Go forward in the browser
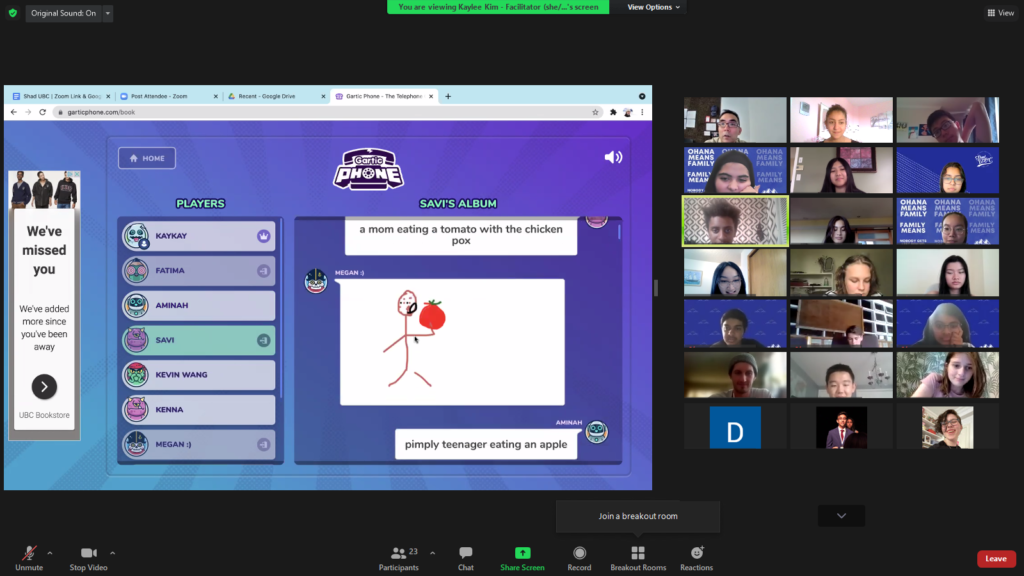Image resolution: width=1024 pixels, height=576 pixels. (28, 112)
